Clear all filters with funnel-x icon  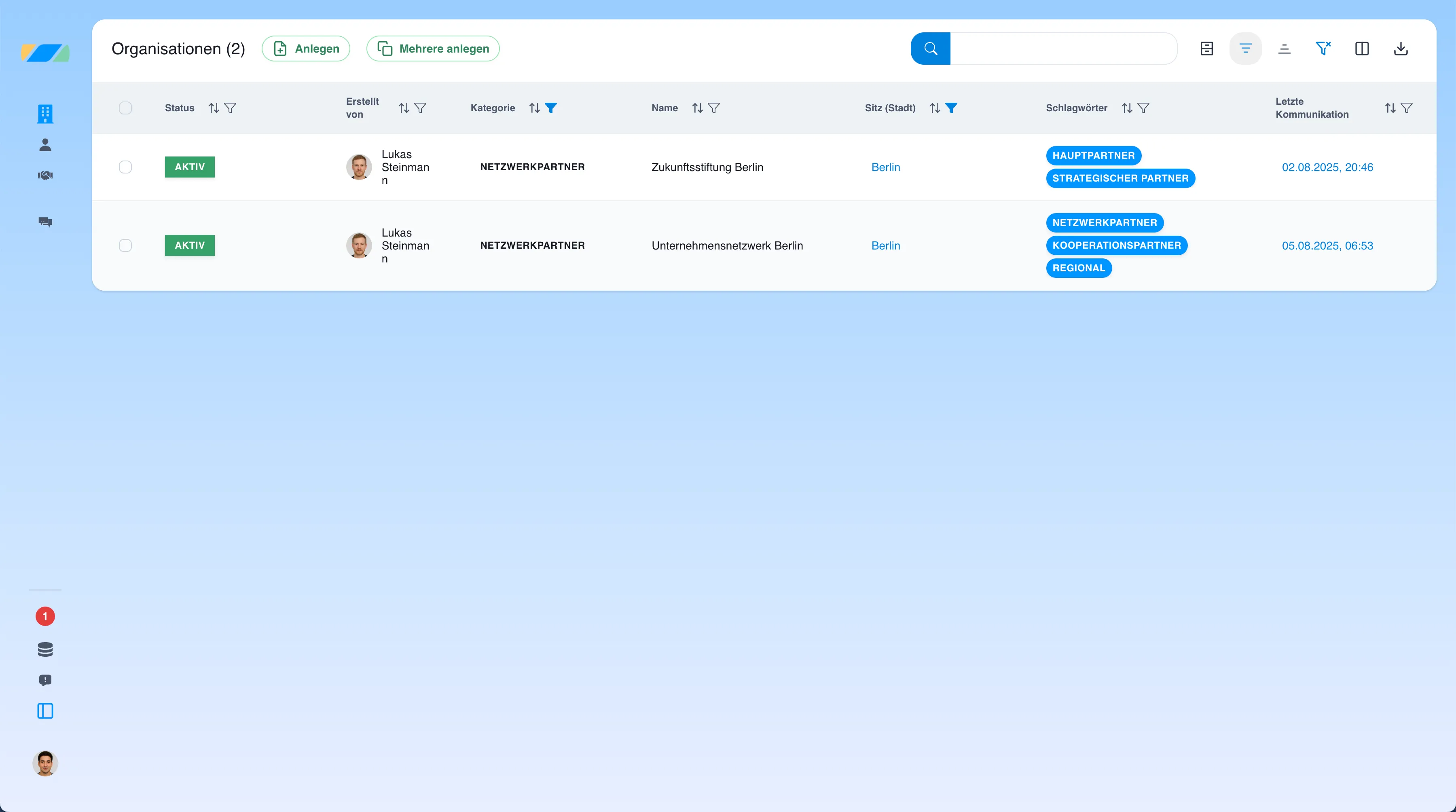tap(1323, 49)
